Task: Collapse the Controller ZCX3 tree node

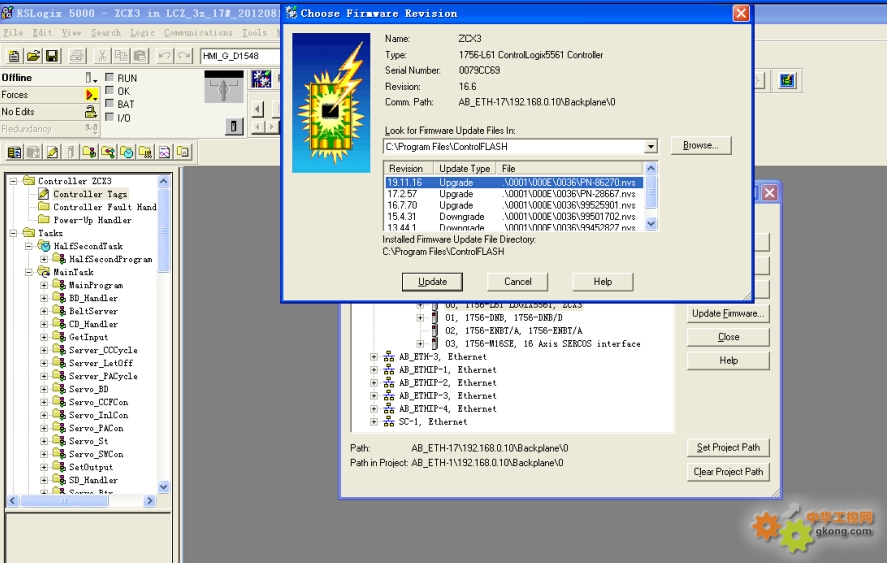Action: point(13,181)
